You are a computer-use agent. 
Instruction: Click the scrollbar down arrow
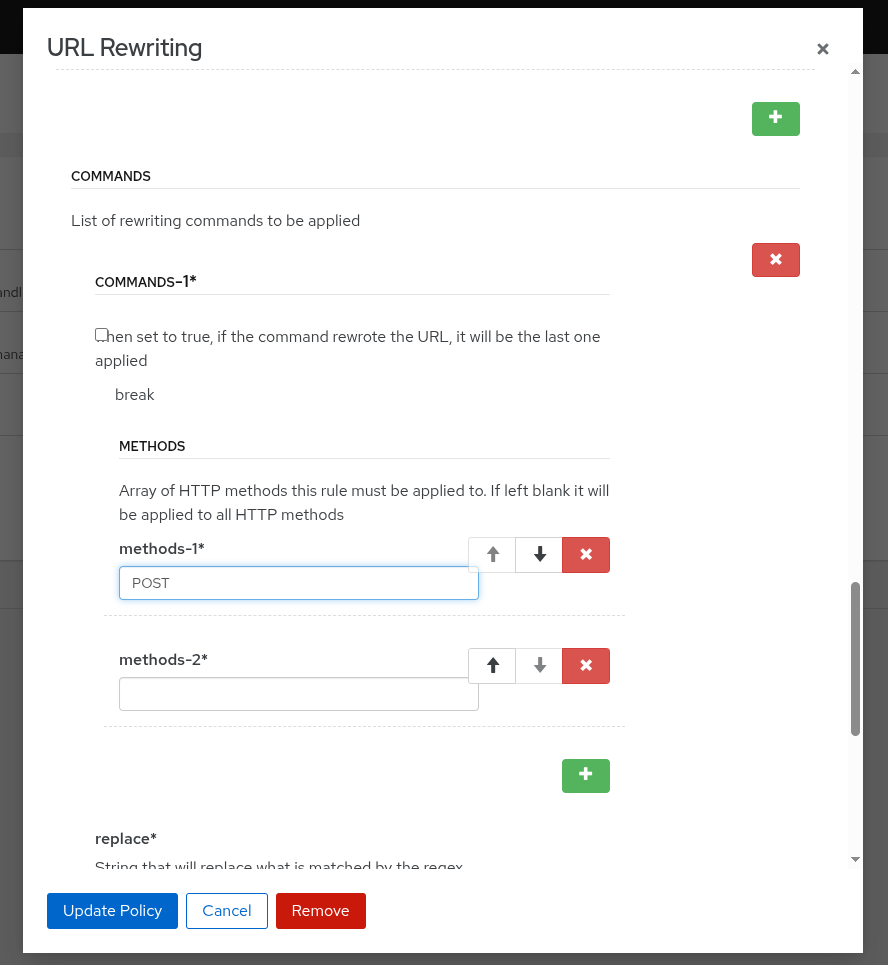pos(855,859)
